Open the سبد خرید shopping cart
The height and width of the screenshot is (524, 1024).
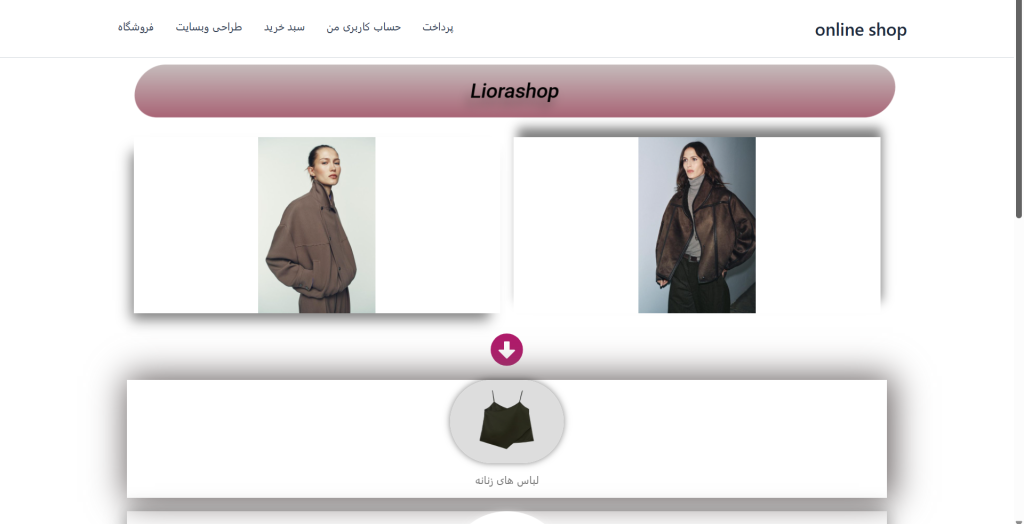284,27
